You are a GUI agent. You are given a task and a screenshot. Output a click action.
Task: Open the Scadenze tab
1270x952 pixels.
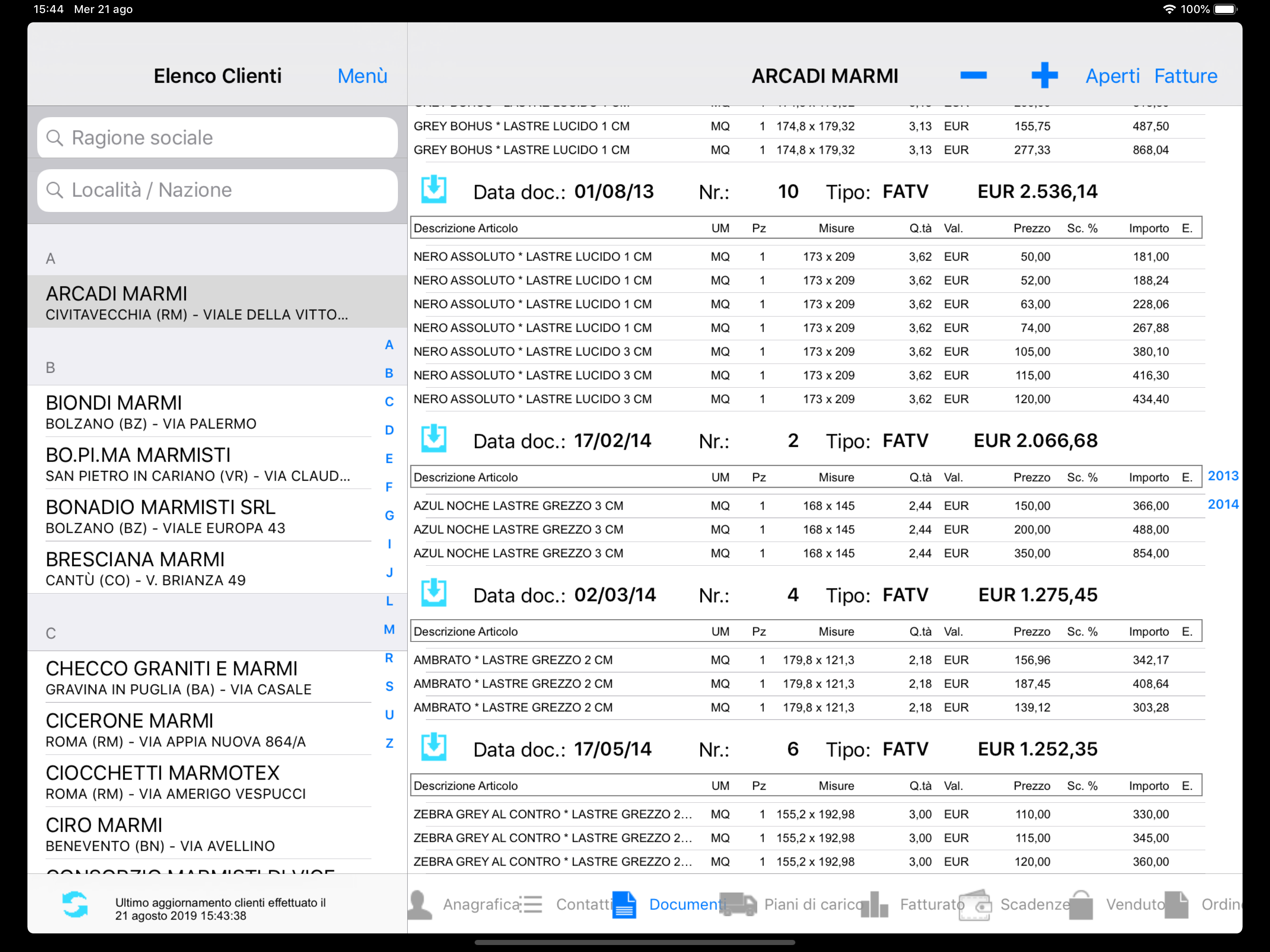(1014, 904)
